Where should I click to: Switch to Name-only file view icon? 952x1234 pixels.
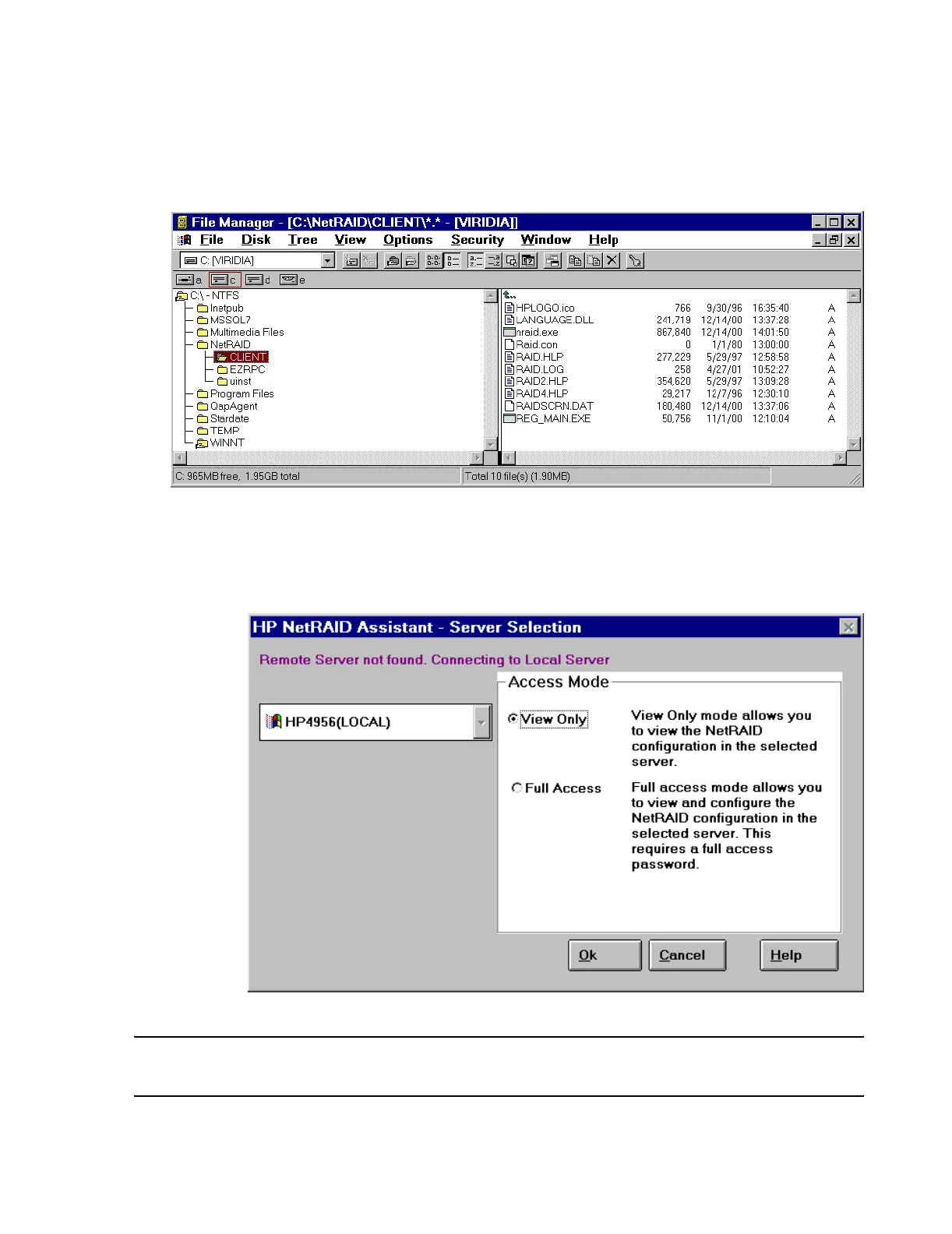[x=434, y=261]
